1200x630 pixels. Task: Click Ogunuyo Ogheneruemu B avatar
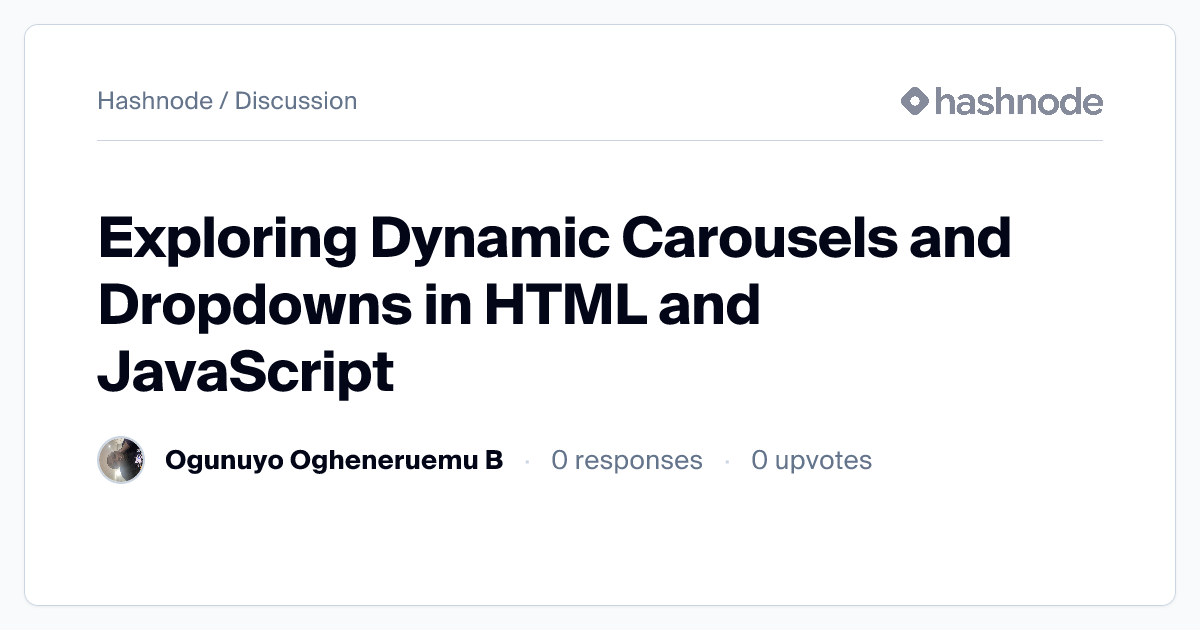tap(121, 460)
